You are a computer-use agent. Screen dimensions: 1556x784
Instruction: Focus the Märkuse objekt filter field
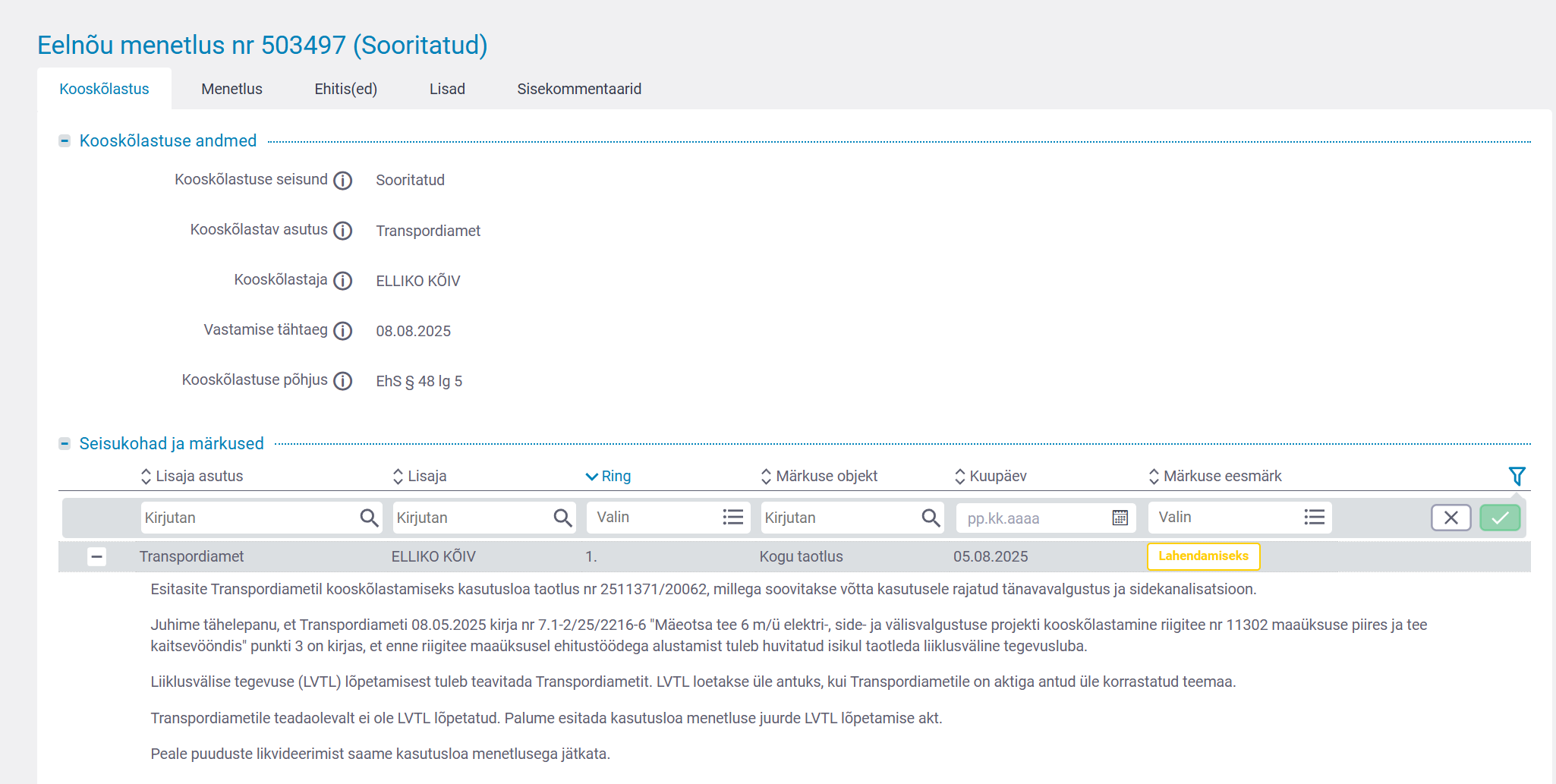click(x=852, y=518)
